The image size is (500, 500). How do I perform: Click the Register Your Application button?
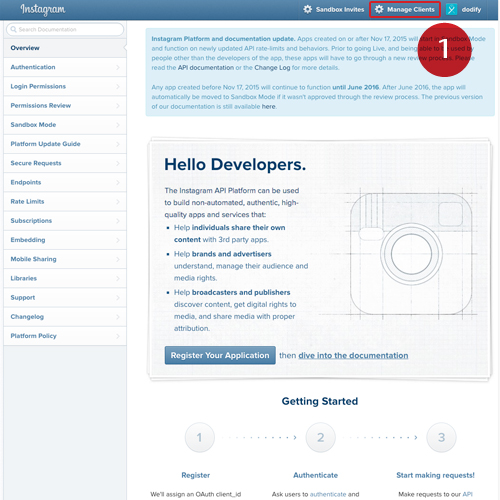pos(220,355)
